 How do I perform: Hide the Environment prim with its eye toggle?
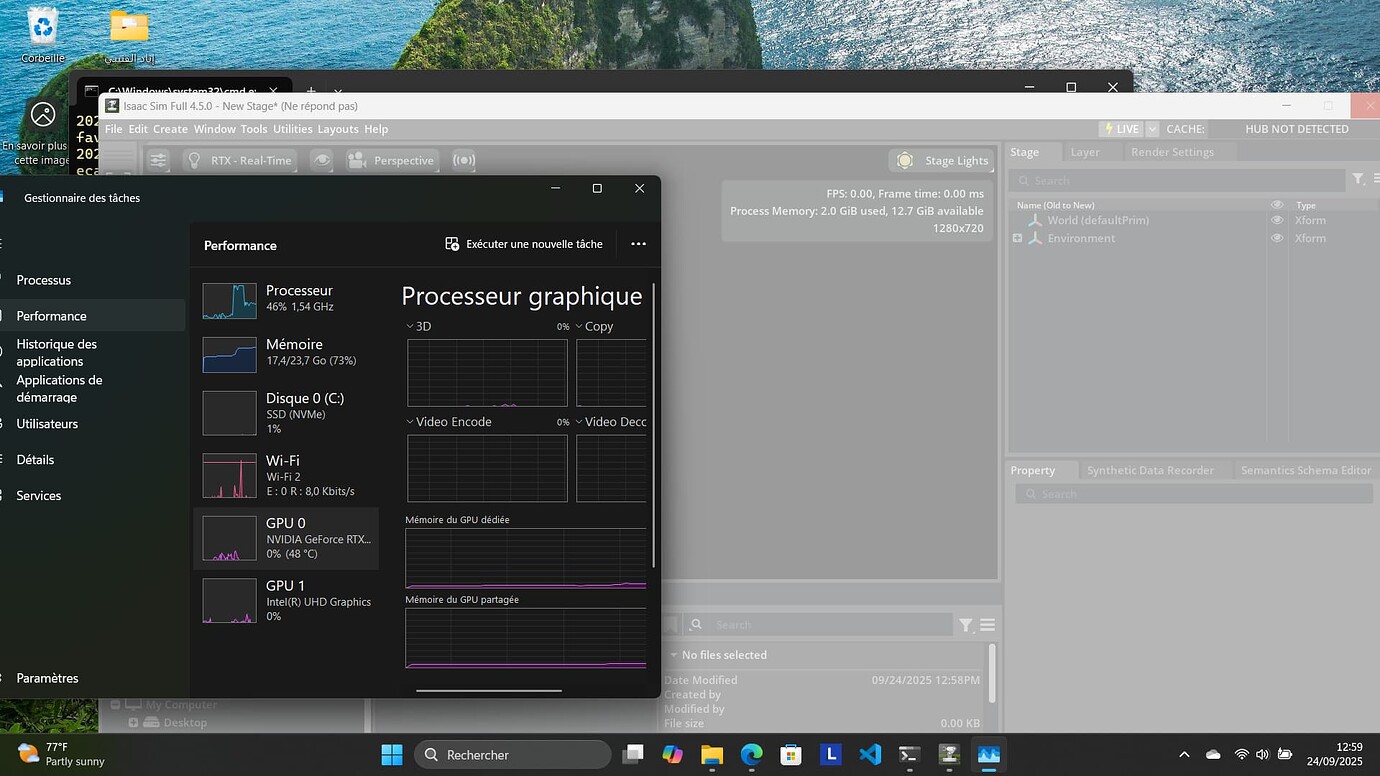coord(1277,238)
